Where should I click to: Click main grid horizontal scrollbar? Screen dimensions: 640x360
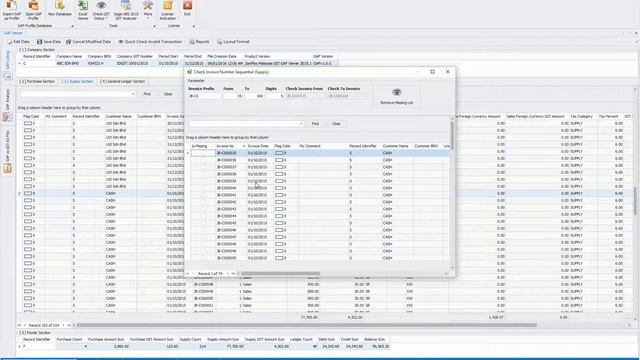click(307, 325)
